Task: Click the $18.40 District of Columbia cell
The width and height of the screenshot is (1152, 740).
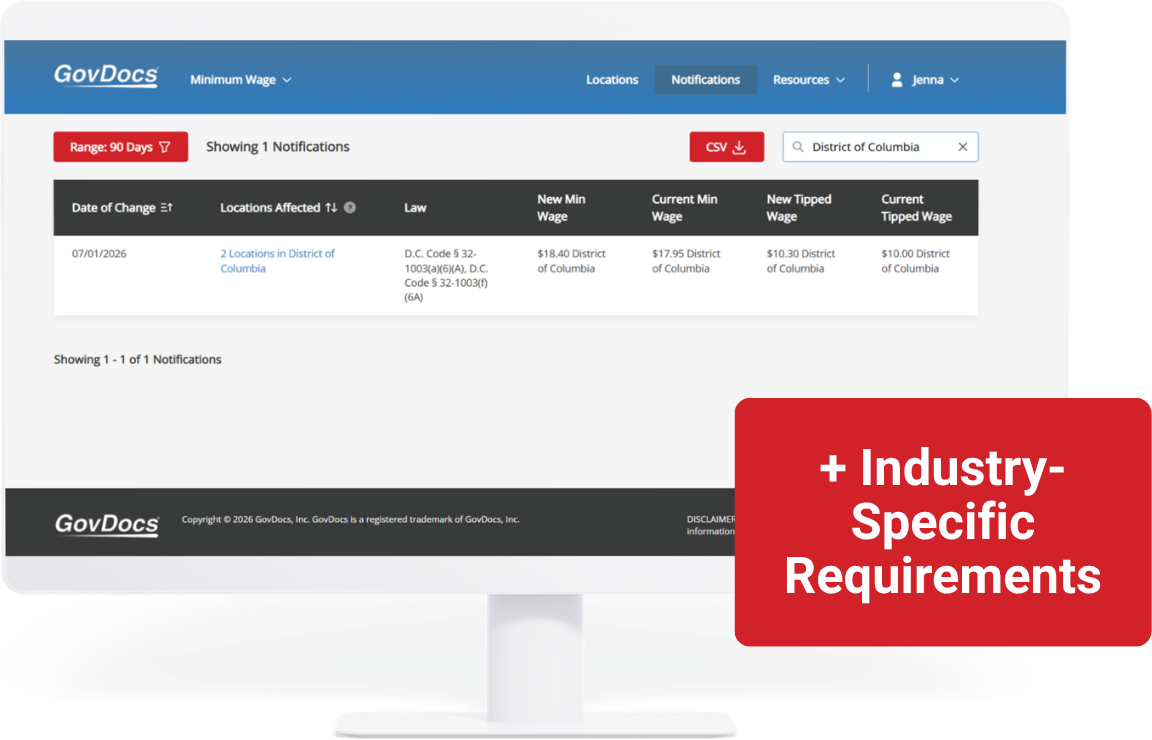Action: tap(571, 261)
